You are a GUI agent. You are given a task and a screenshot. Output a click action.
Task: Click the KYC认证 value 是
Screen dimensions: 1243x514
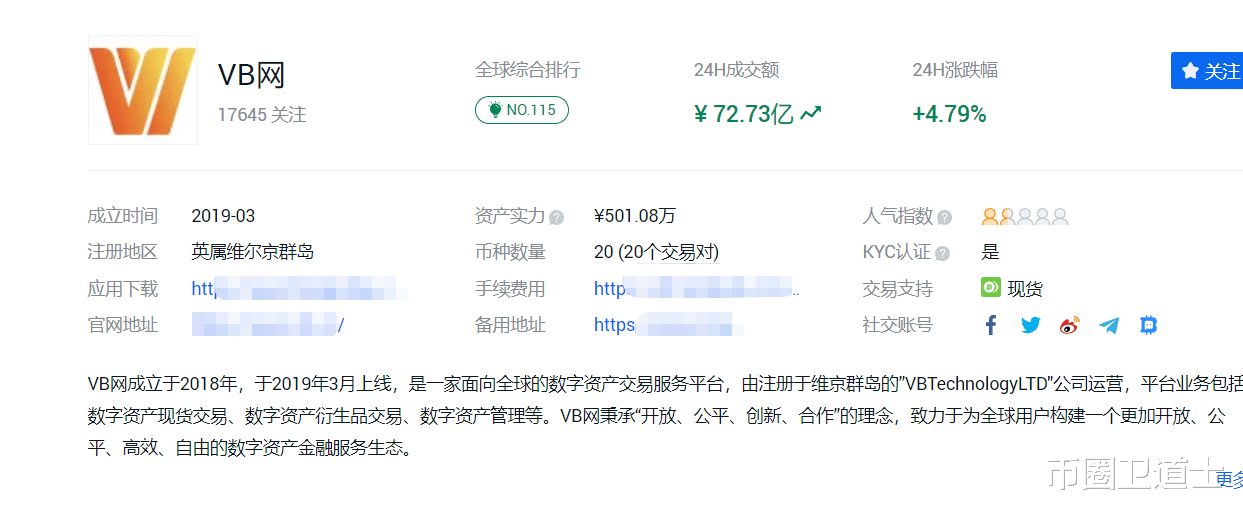pyautogui.click(x=990, y=252)
